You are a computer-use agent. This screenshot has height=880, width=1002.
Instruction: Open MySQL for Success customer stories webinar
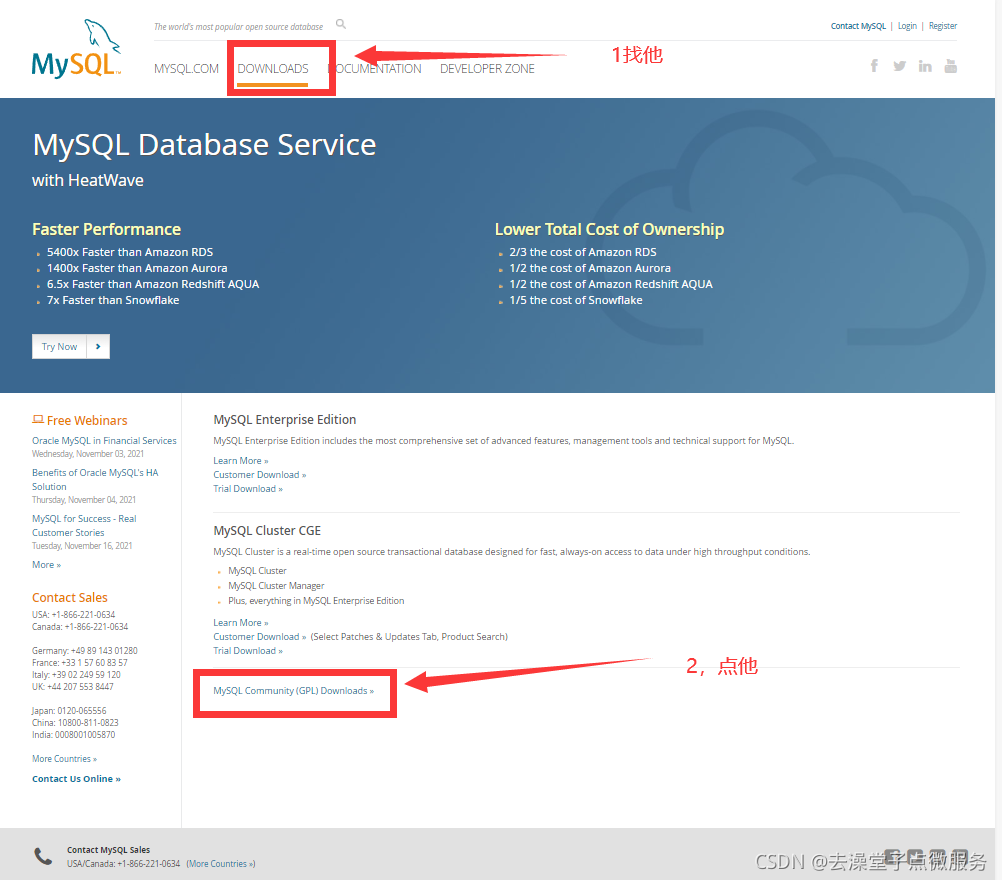(x=84, y=525)
